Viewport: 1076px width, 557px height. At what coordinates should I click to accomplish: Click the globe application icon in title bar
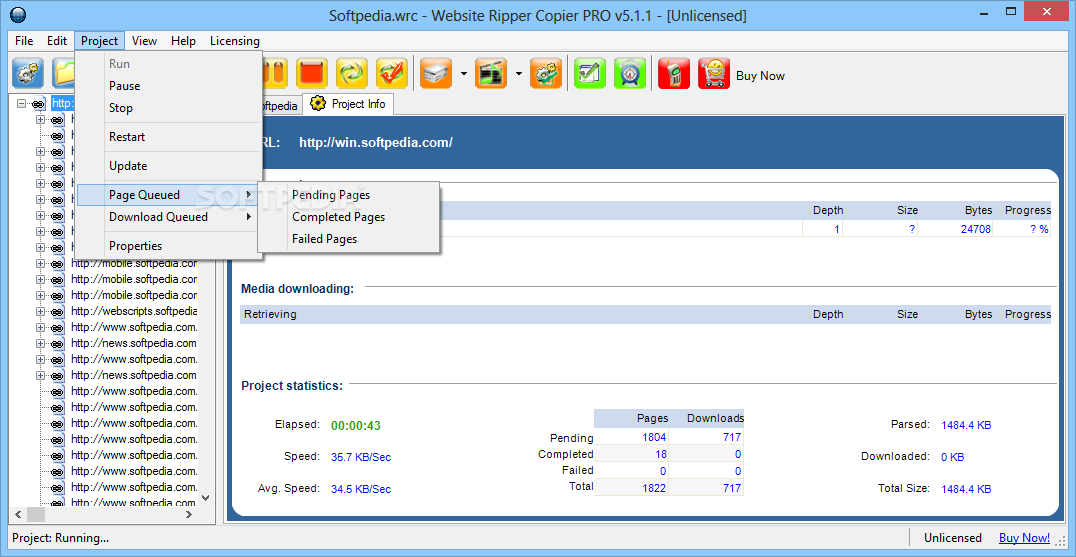(19, 14)
